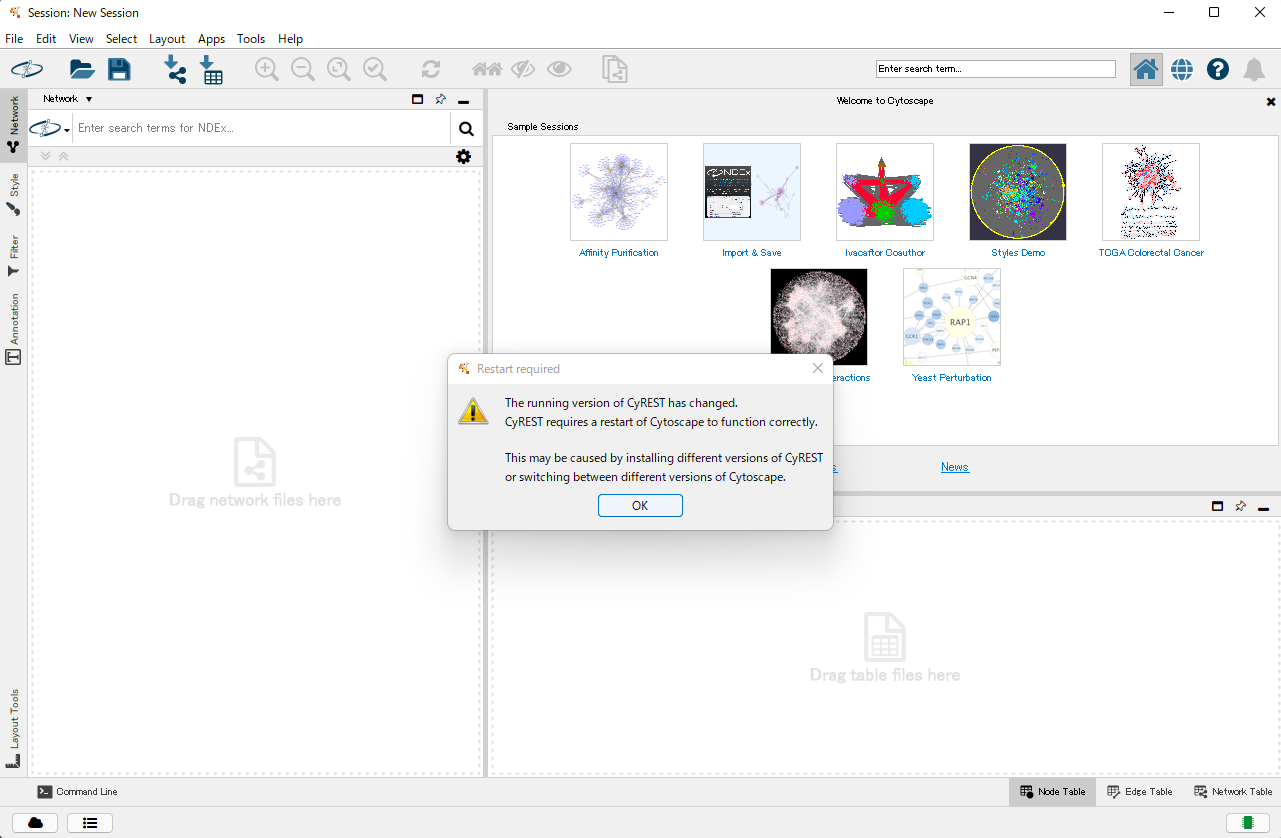Open the Help menu
Screen dimensions: 1281x838
click(290, 39)
